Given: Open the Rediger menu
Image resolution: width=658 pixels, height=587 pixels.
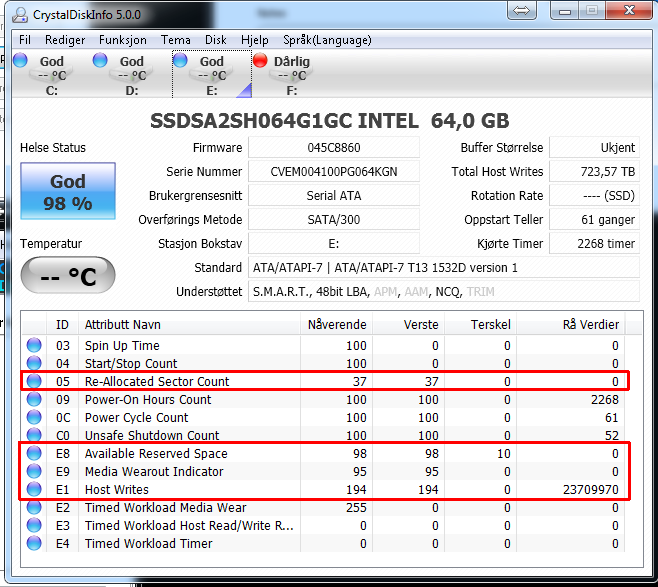Looking at the screenshot, I should point(65,40).
